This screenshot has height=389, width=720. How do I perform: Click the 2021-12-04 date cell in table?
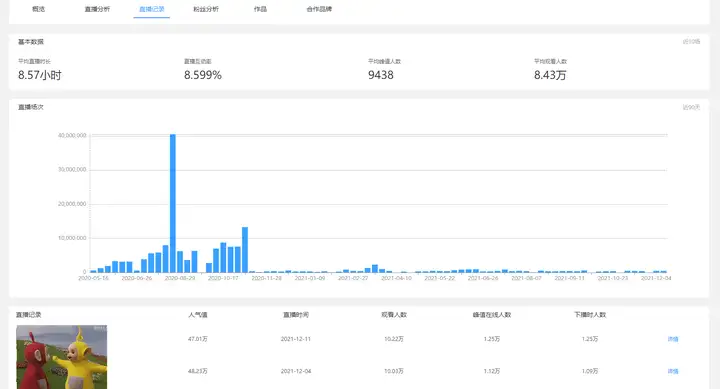(x=296, y=371)
